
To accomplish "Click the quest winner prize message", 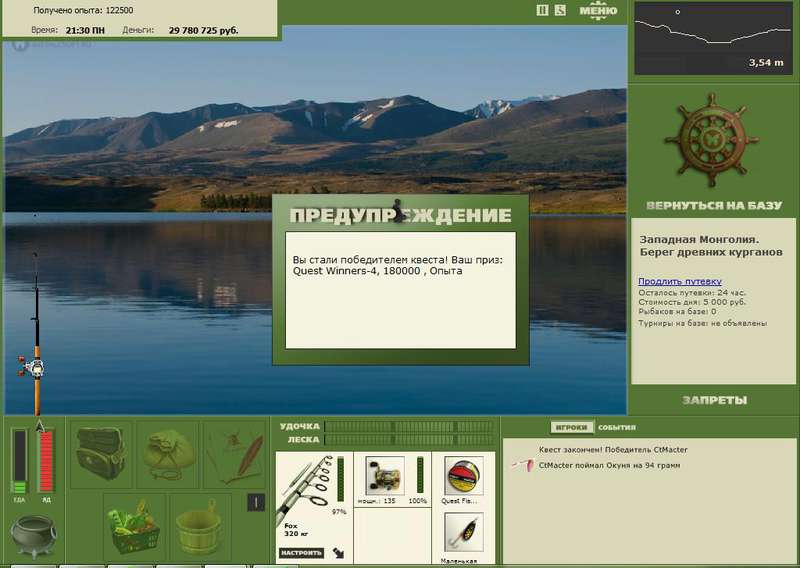I will pos(397,265).
